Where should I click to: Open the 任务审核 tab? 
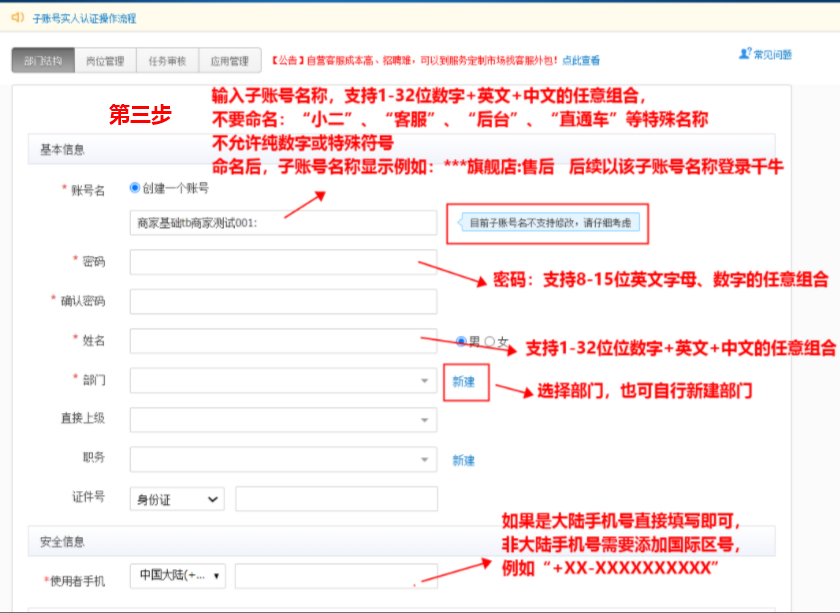click(167, 61)
